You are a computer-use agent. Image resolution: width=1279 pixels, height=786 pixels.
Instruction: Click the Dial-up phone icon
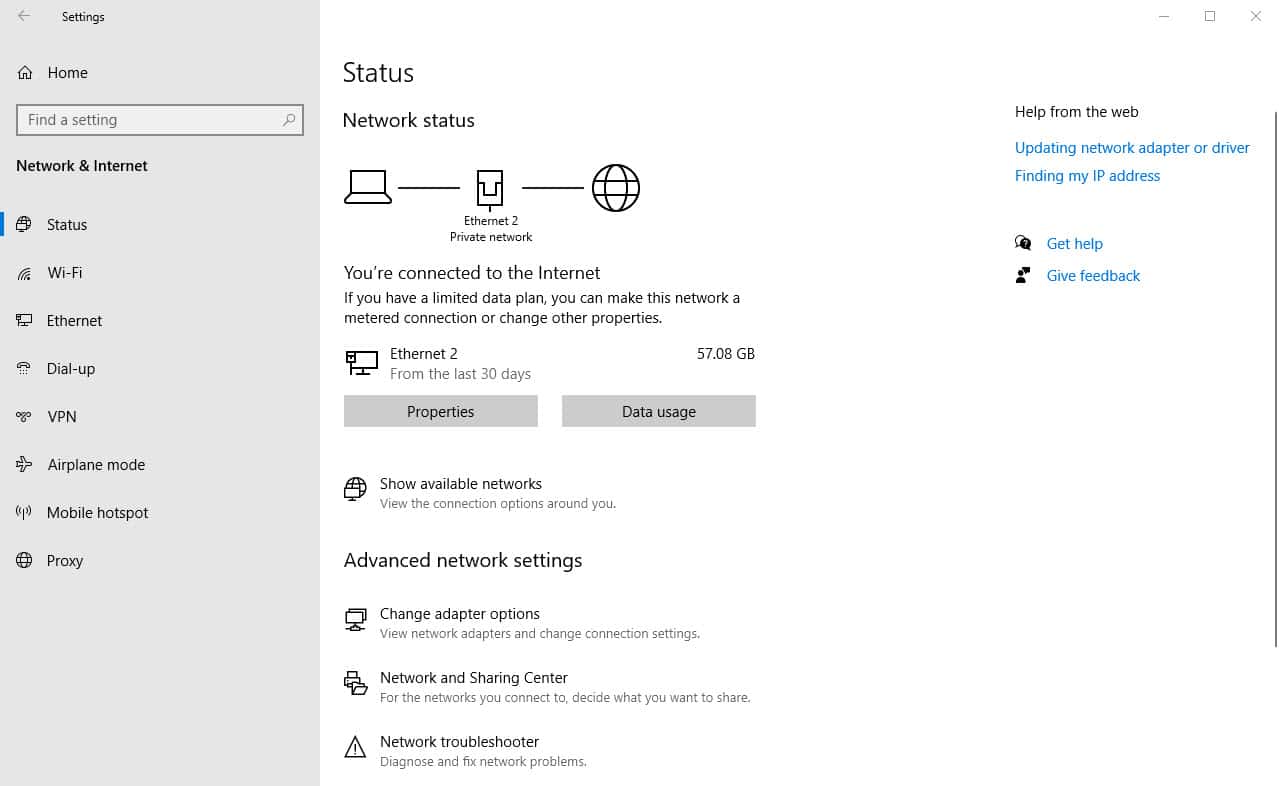(x=24, y=369)
